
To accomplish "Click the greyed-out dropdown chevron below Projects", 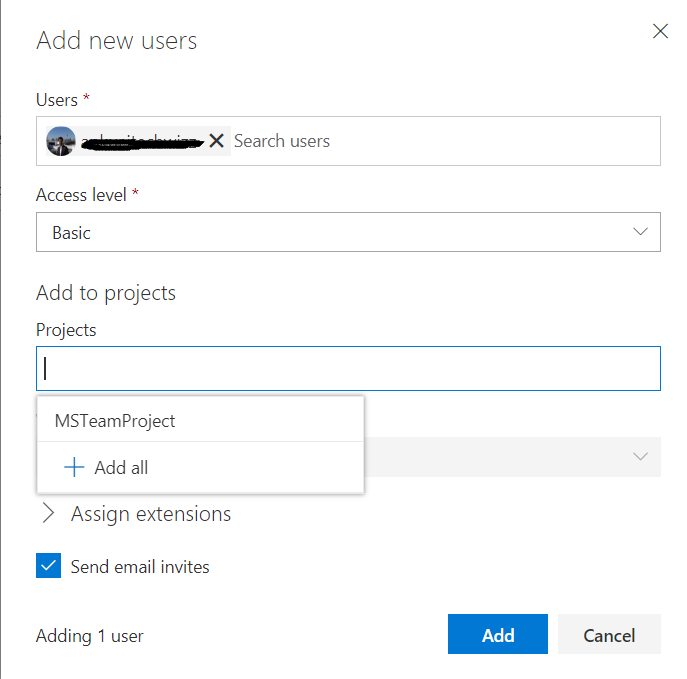I will 640,456.
